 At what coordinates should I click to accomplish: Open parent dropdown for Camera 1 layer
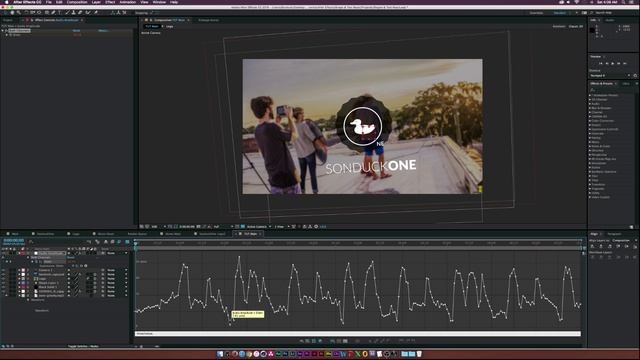click(x=117, y=270)
